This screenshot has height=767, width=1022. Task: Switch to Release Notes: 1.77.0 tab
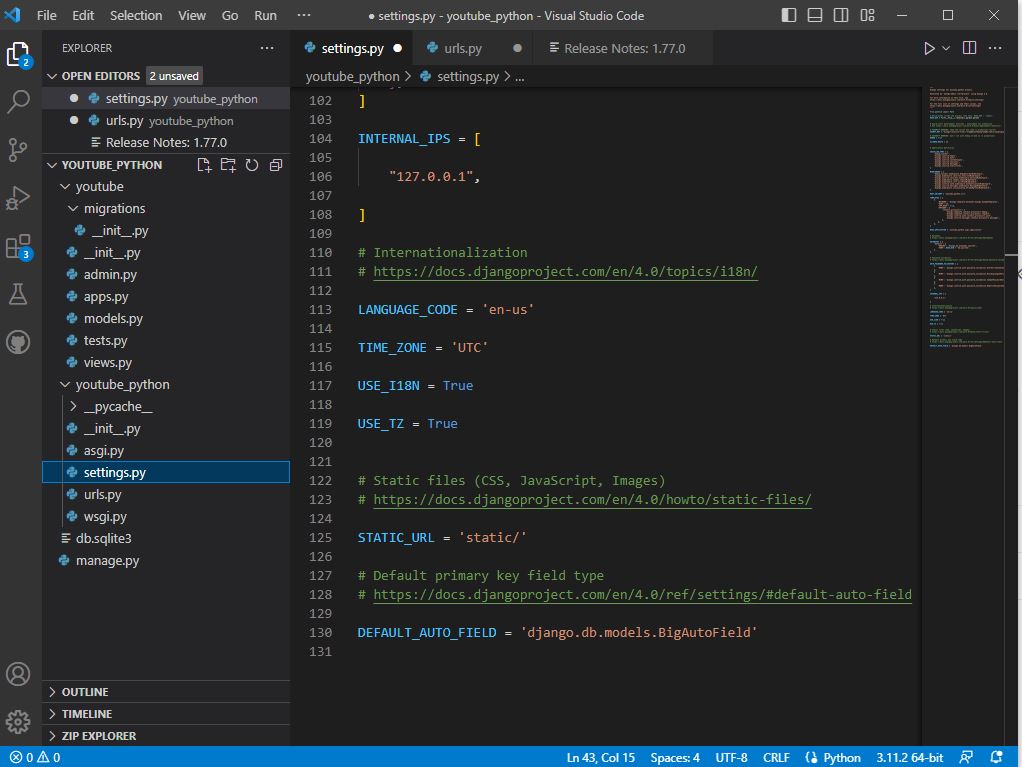point(624,48)
